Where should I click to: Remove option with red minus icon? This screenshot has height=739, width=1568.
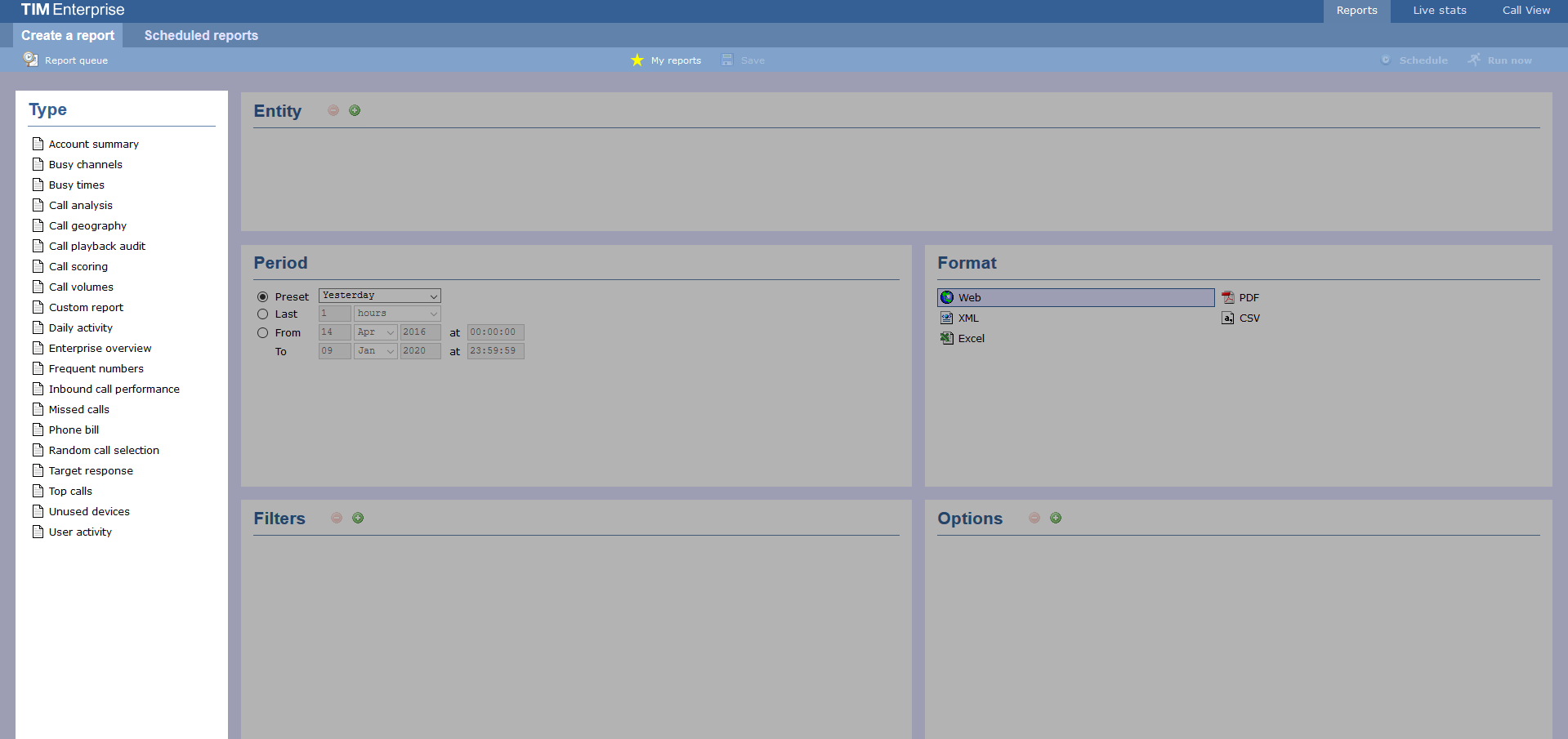(x=1034, y=518)
